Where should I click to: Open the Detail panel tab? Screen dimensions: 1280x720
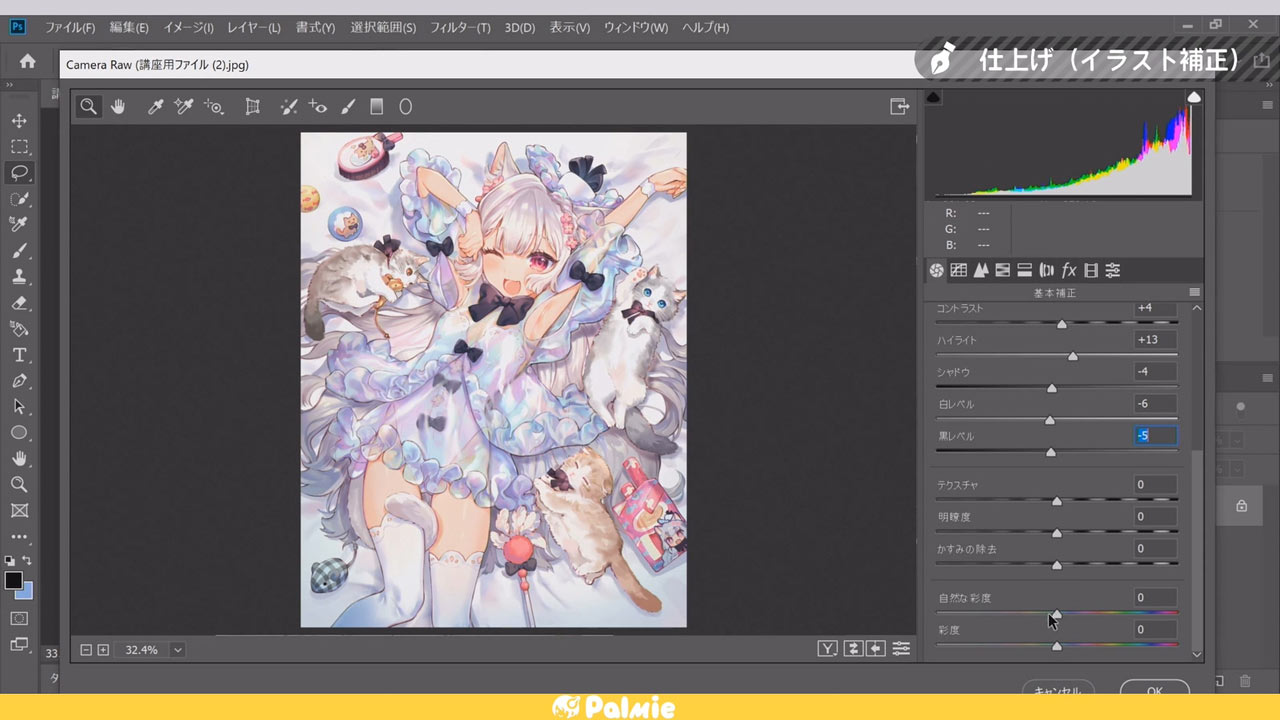[x=980, y=270]
